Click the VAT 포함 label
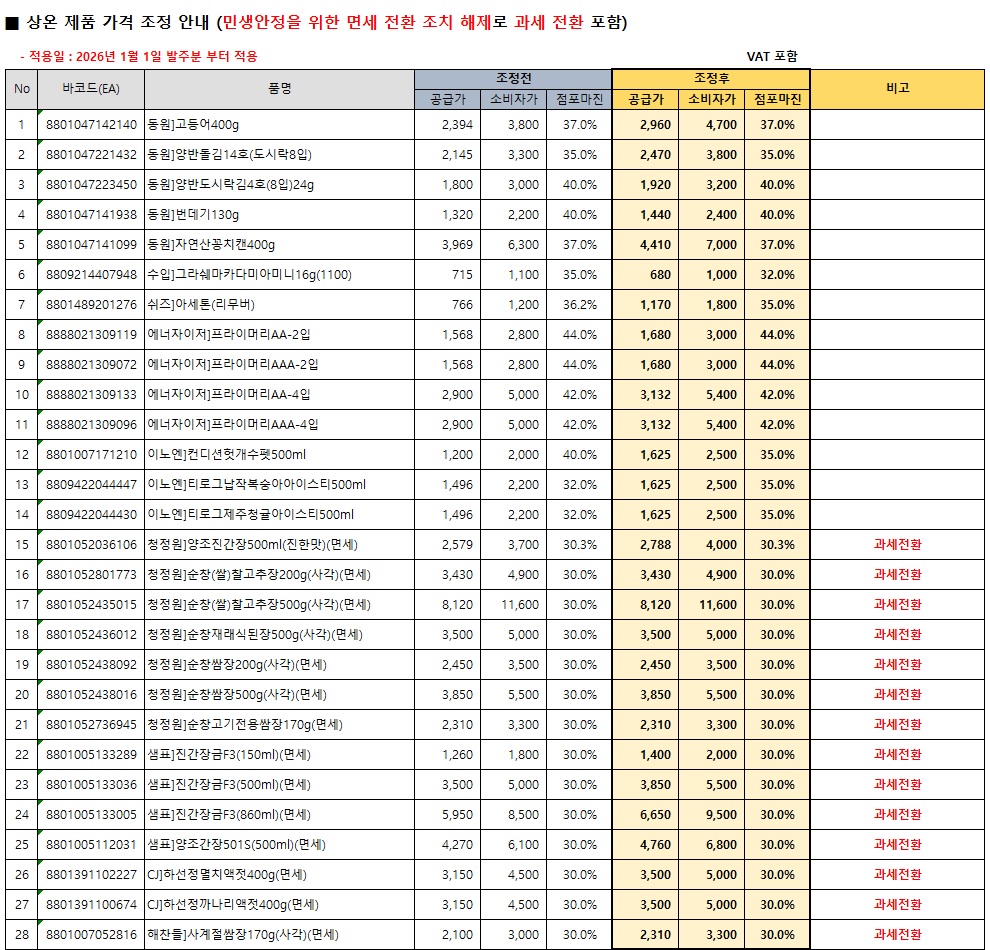 [x=772, y=57]
